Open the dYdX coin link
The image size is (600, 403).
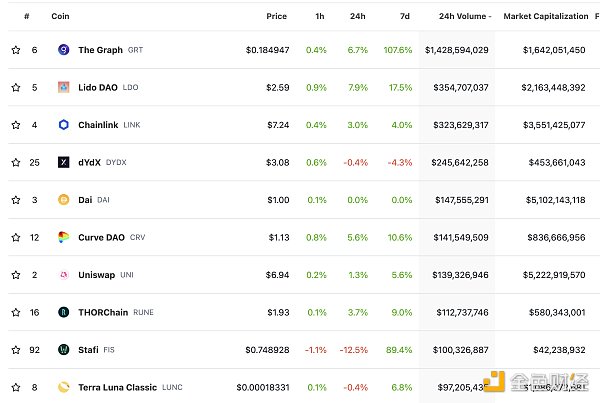pyautogui.click(x=89, y=162)
